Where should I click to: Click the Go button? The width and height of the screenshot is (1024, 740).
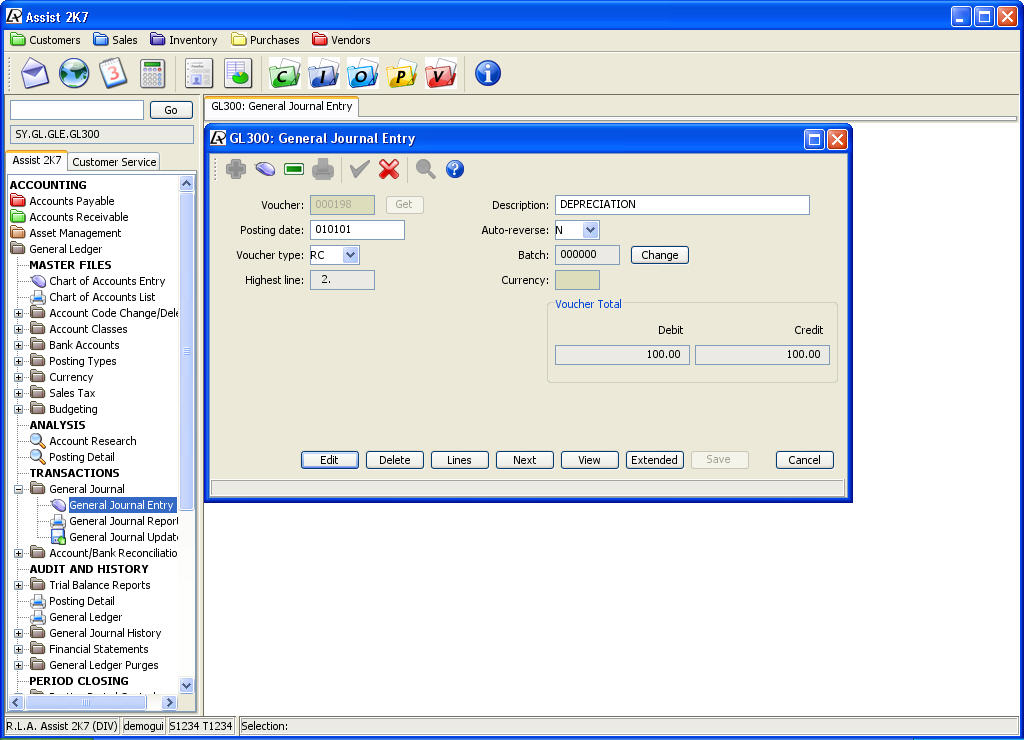[171, 110]
